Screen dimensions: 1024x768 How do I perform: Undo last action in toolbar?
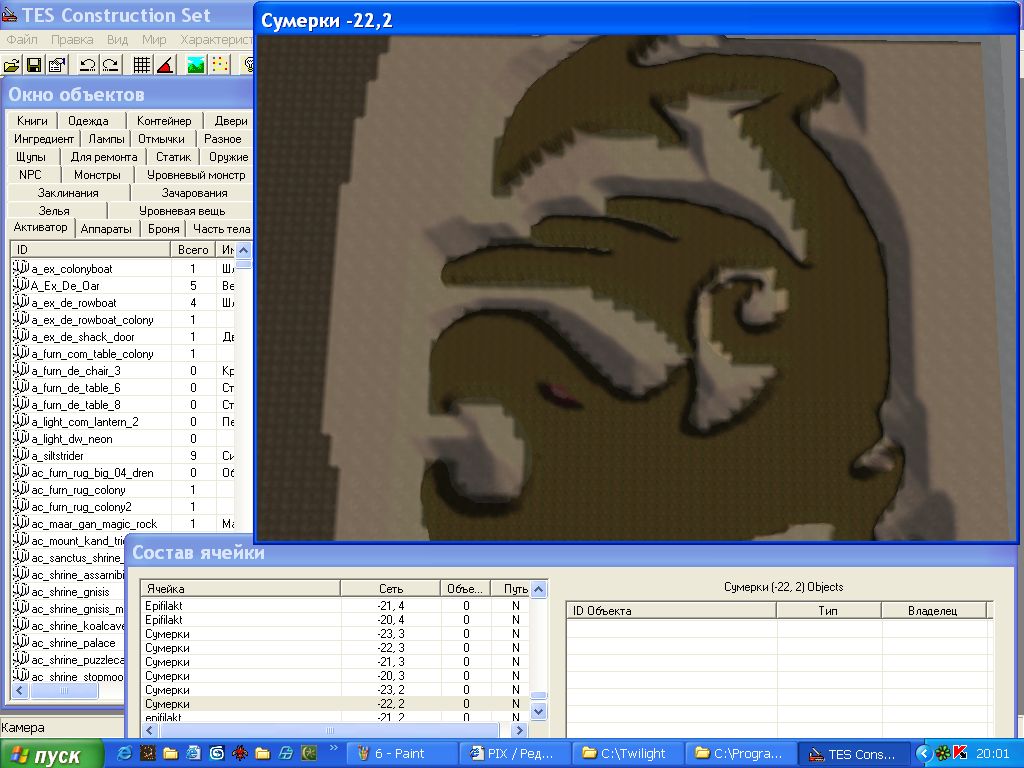[x=88, y=65]
